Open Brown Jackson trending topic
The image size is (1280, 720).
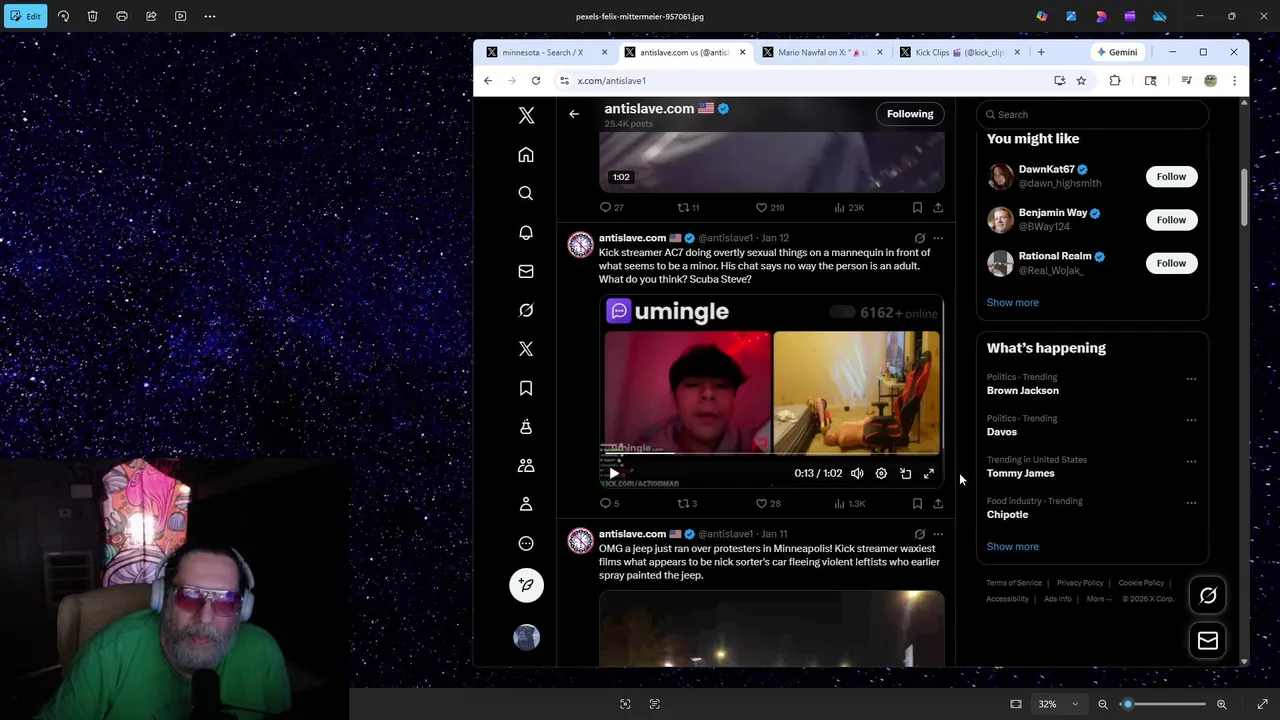[x=1022, y=391]
